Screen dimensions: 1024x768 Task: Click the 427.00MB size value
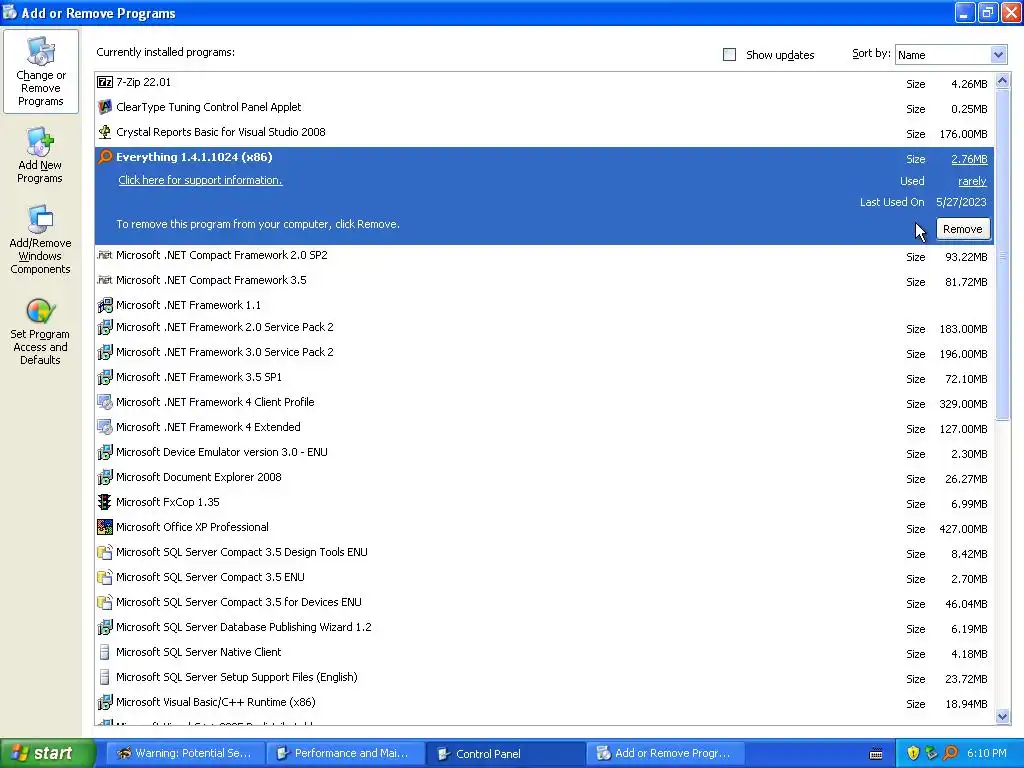(963, 530)
